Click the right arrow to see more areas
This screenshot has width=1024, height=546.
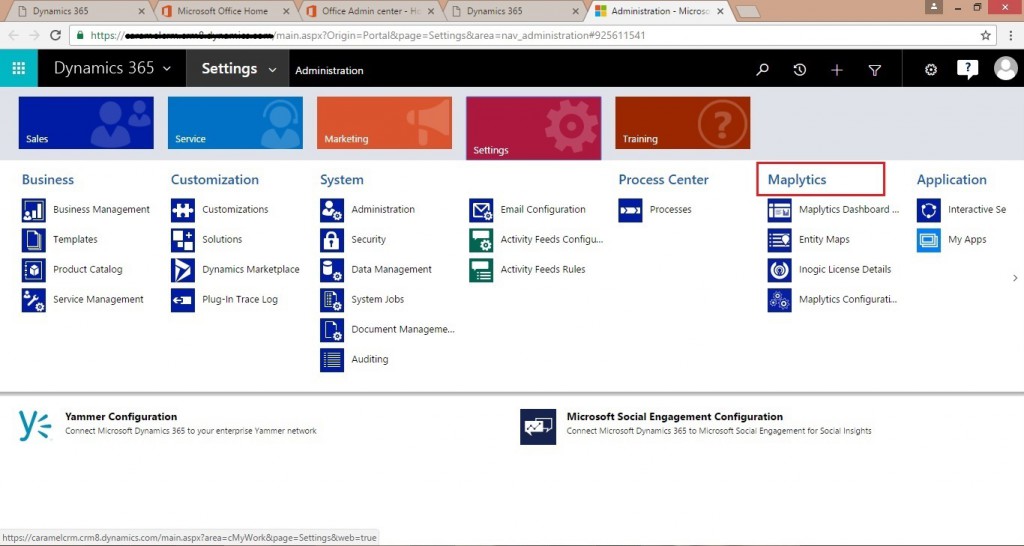(x=1015, y=278)
